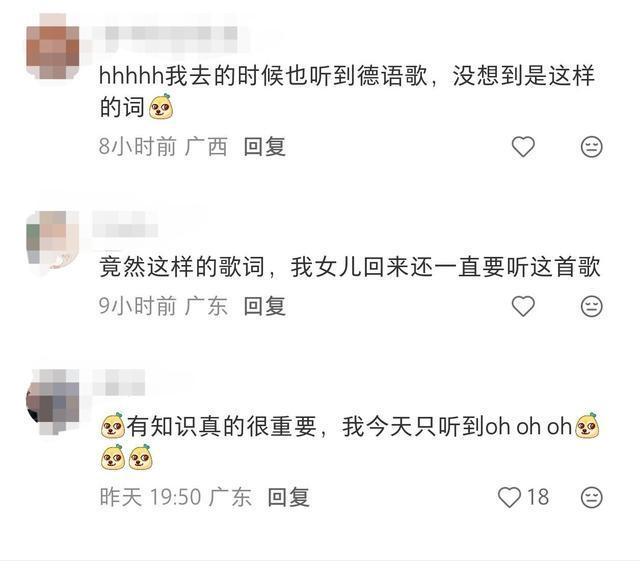Reply to the 8-hours-ago Guangxi comment
The width and height of the screenshot is (640, 577).
(x=264, y=146)
